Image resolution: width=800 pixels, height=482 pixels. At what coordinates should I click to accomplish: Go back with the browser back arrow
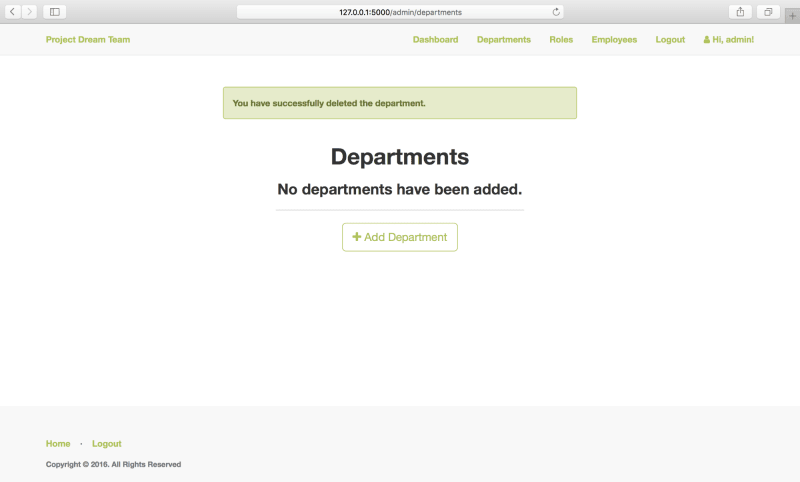[x=13, y=12]
